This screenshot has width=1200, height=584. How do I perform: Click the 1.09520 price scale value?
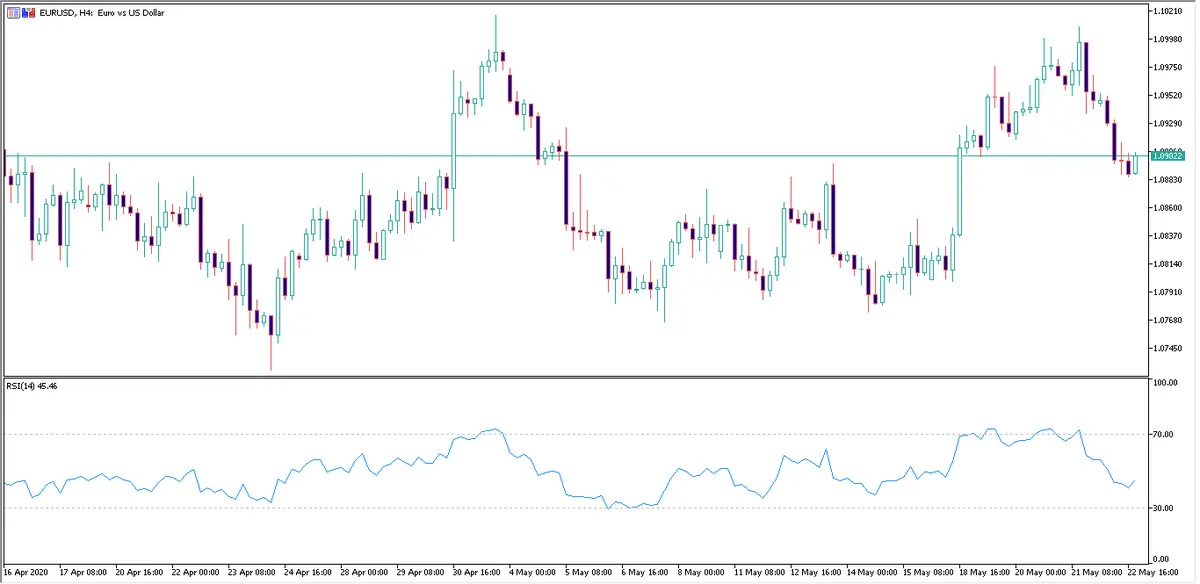1168,95
